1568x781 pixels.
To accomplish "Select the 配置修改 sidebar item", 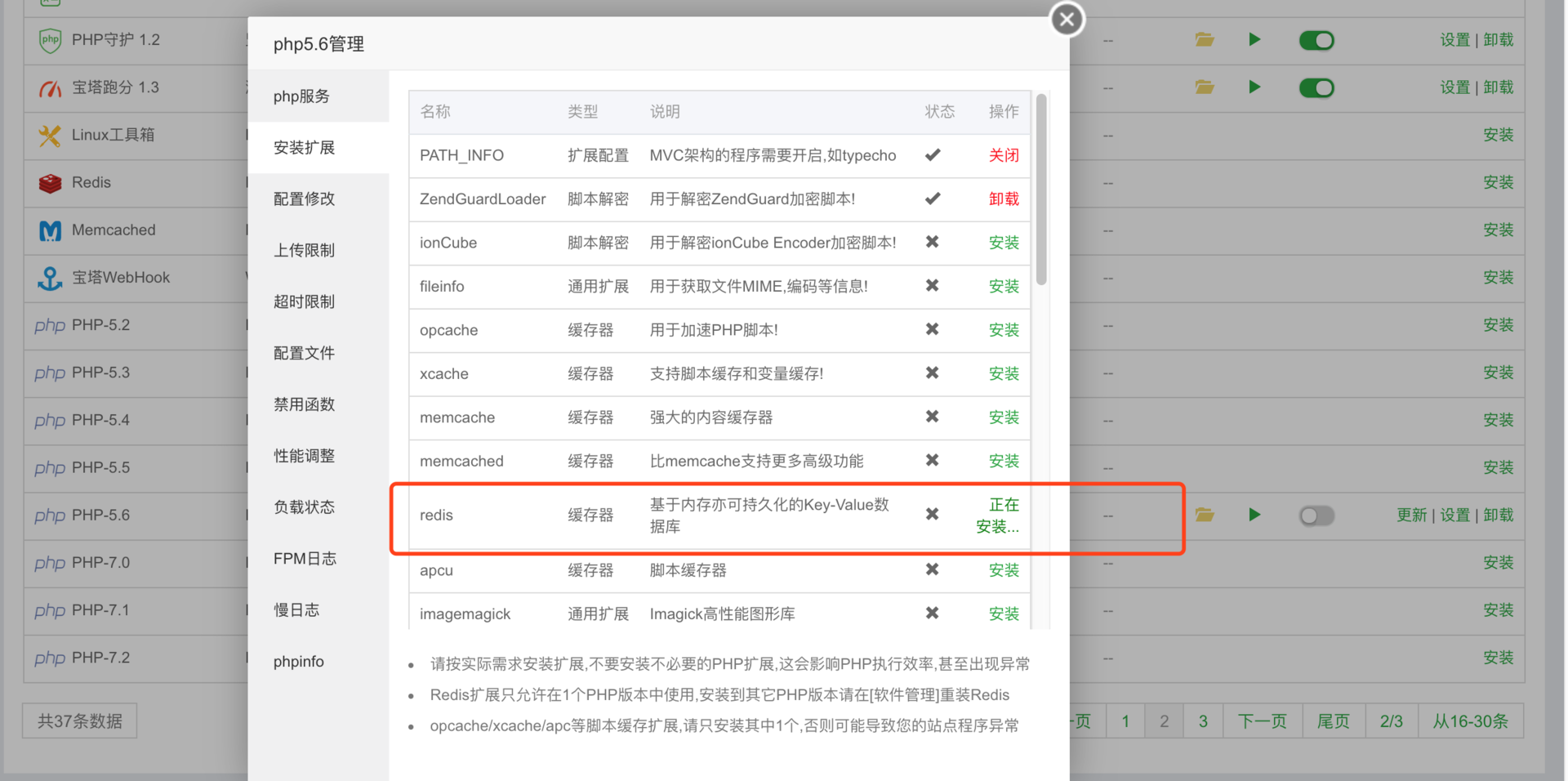I will click(x=304, y=199).
